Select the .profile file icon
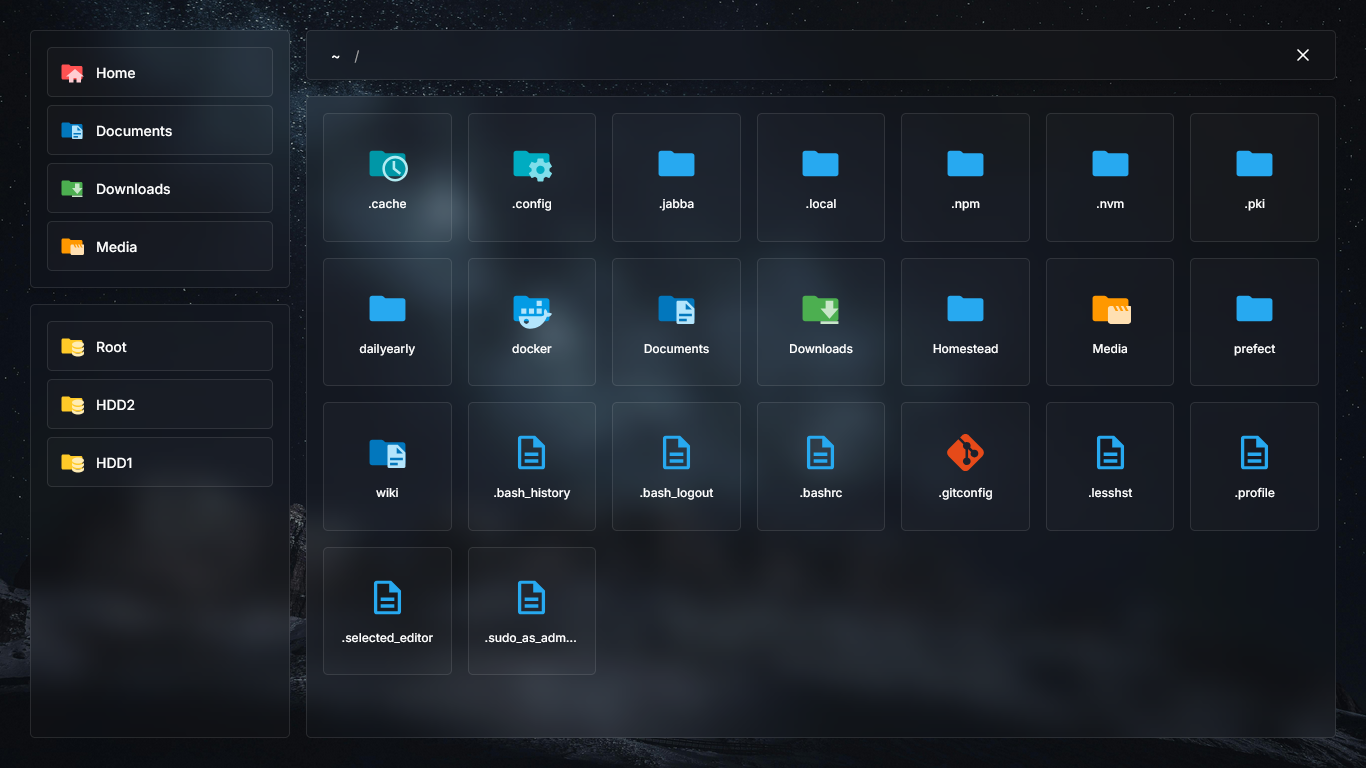This screenshot has width=1366, height=768. point(1254,453)
